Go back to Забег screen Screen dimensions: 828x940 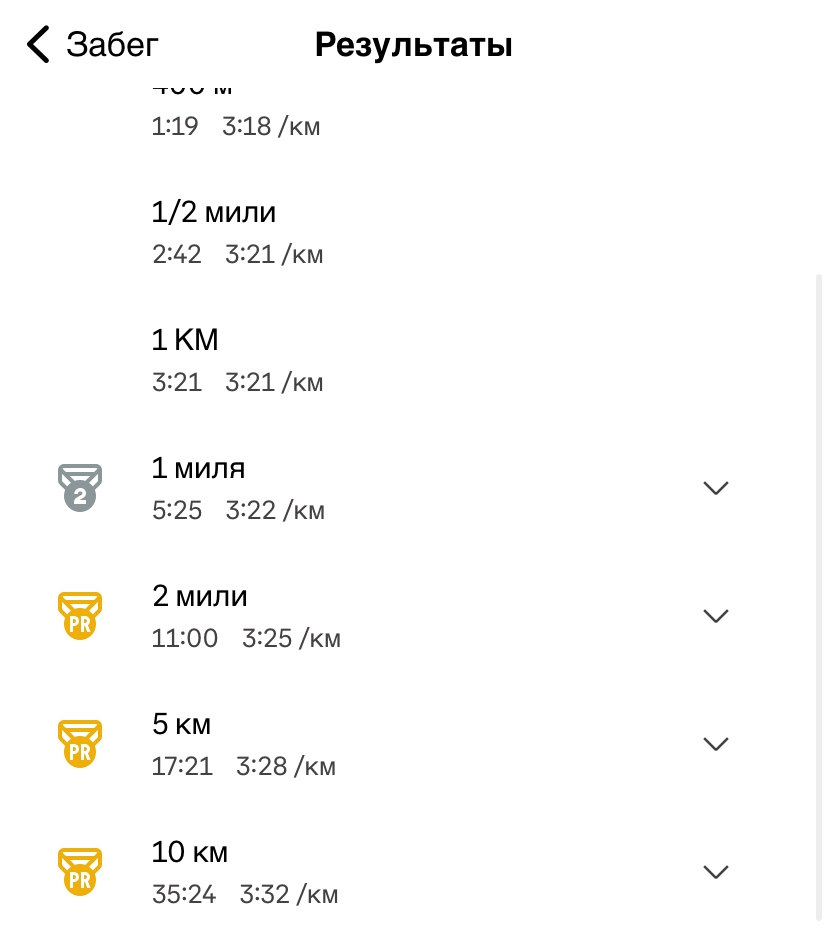click(111, 45)
